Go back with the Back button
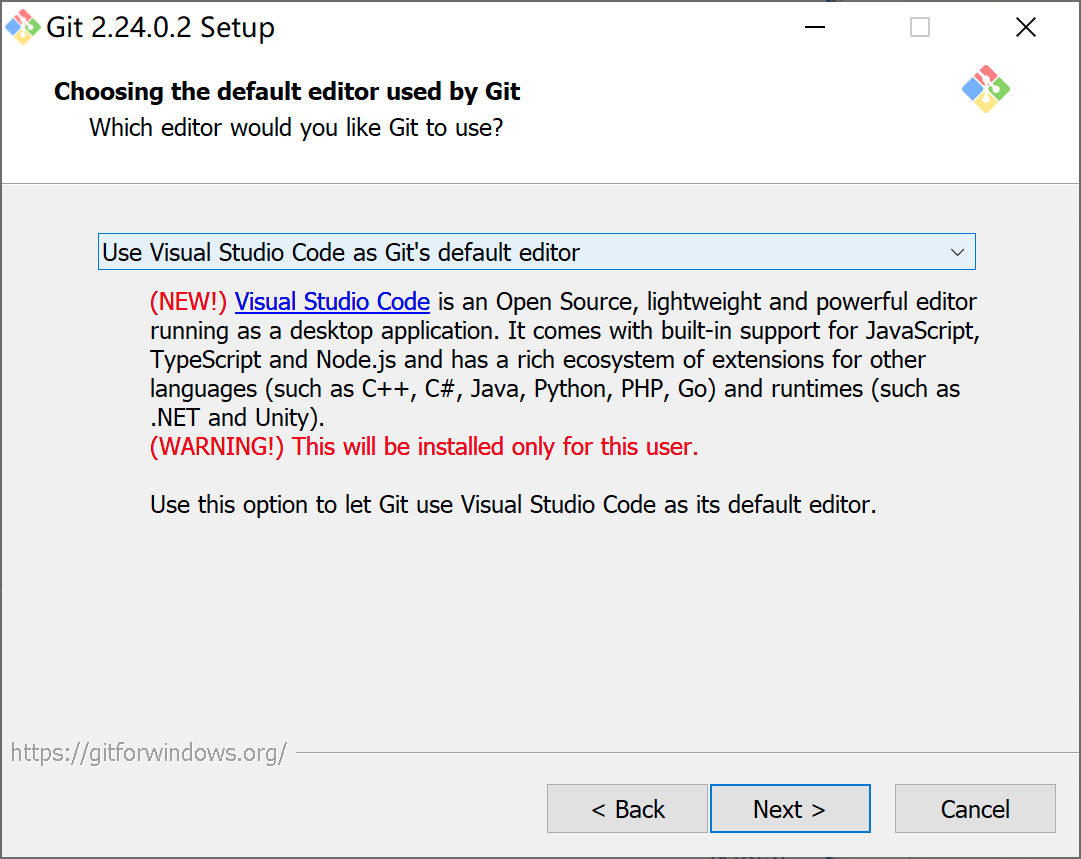This screenshot has width=1081, height=859. (x=627, y=809)
